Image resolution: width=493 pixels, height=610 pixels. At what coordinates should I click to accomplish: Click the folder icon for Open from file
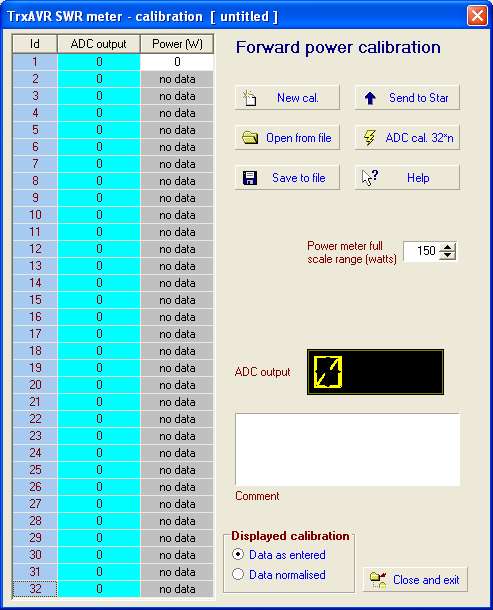[x=250, y=138]
